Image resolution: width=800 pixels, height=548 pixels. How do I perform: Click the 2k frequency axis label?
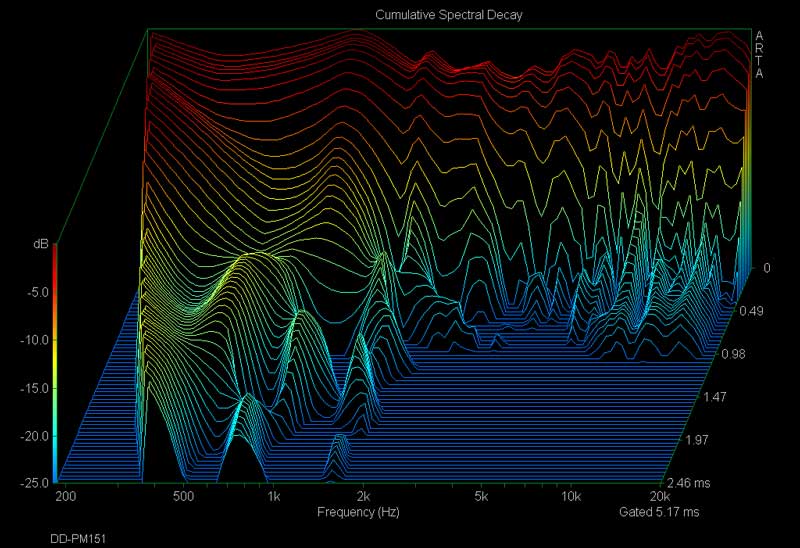363,497
